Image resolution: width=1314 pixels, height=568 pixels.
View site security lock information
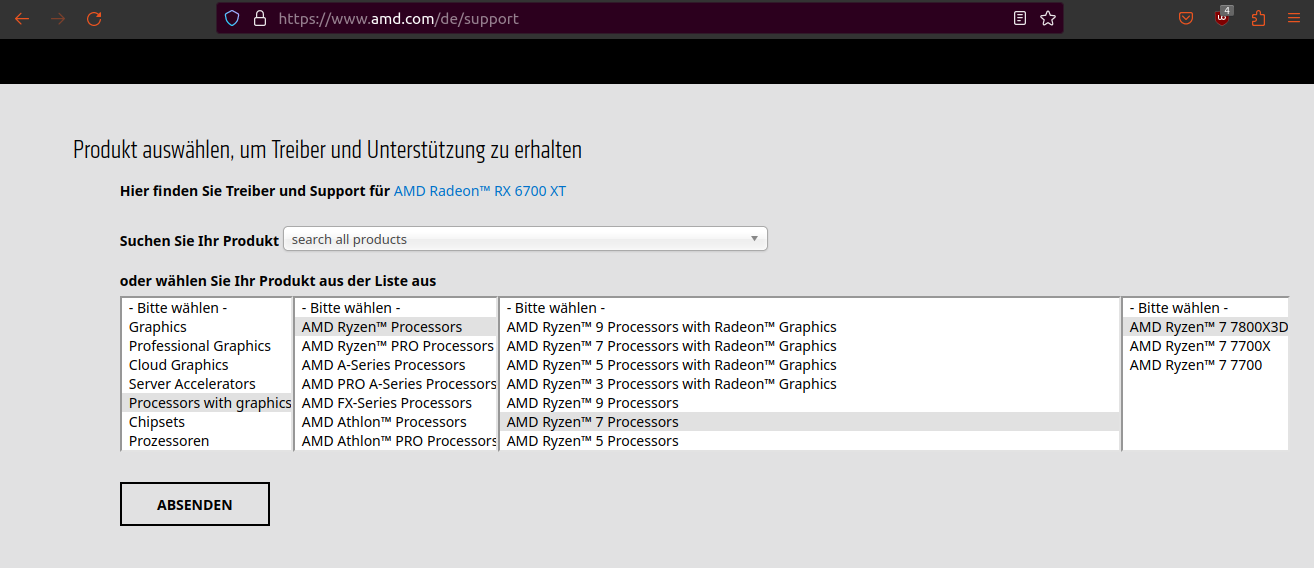pyautogui.click(x=260, y=18)
